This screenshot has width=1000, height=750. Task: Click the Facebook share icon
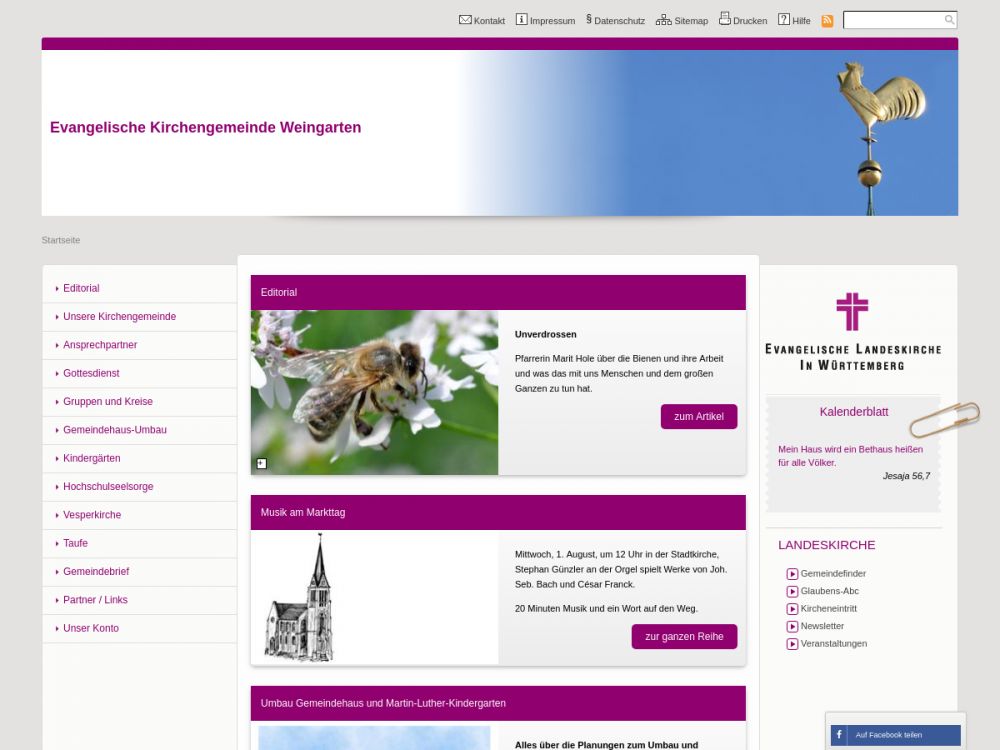click(839, 735)
